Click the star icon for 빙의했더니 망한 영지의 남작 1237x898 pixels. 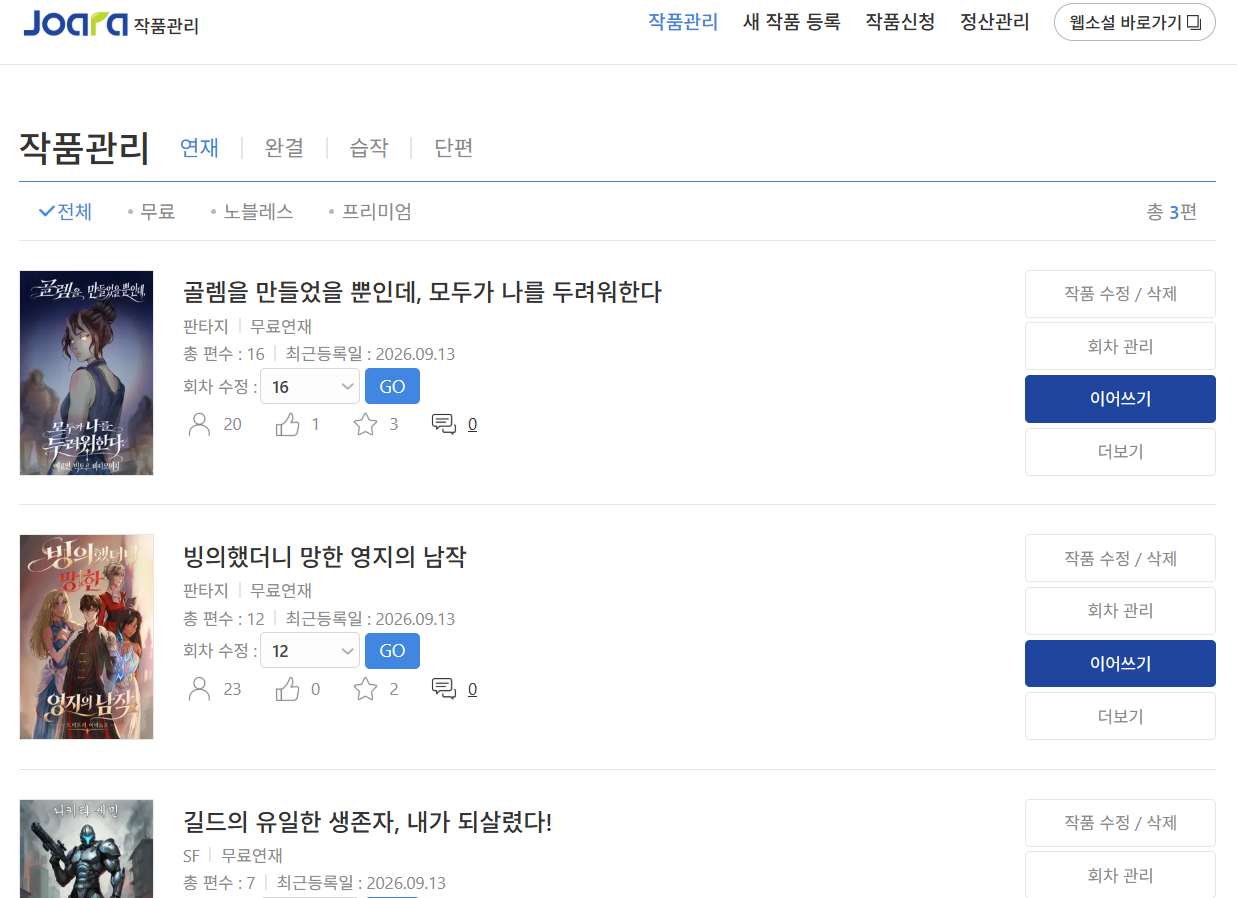(x=366, y=689)
